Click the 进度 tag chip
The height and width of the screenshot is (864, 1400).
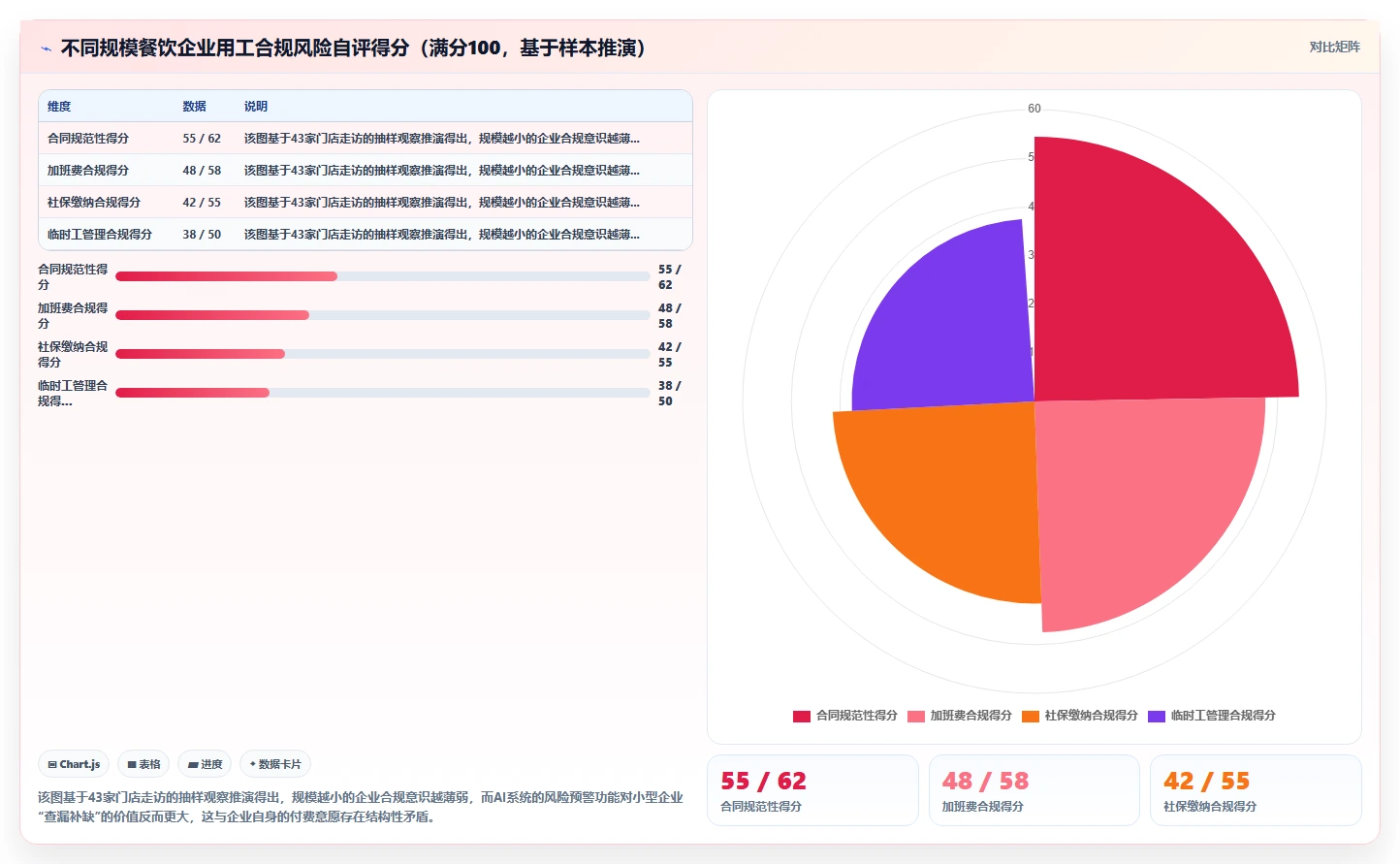click(x=205, y=764)
